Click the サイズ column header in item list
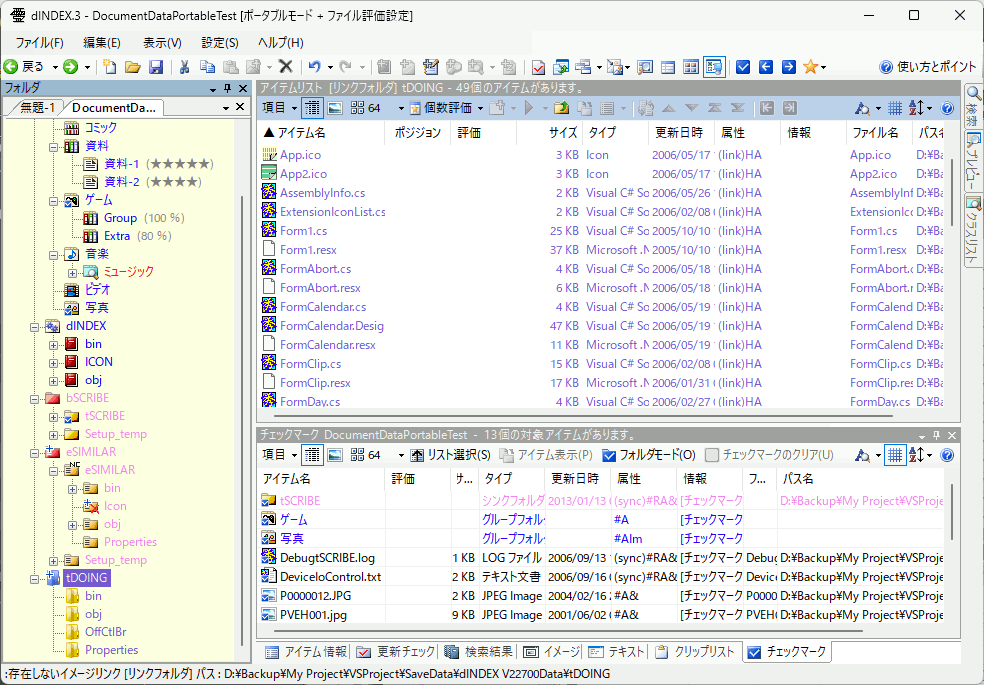This screenshot has width=984, height=685. click(550, 132)
